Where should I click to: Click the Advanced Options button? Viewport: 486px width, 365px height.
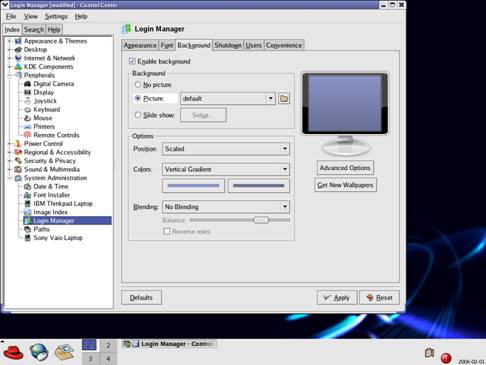pyautogui.click(x=345, y=168)
